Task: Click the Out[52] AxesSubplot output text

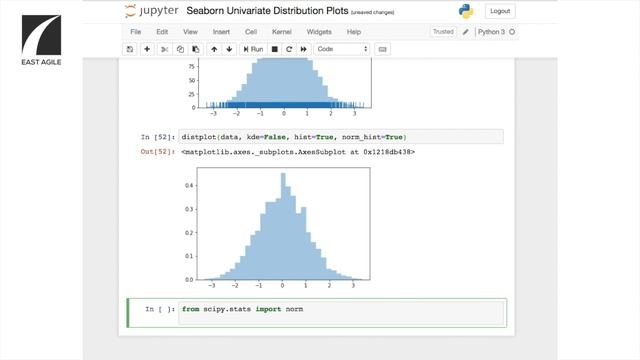Action: pyautogui.click(x=298, y=152)
